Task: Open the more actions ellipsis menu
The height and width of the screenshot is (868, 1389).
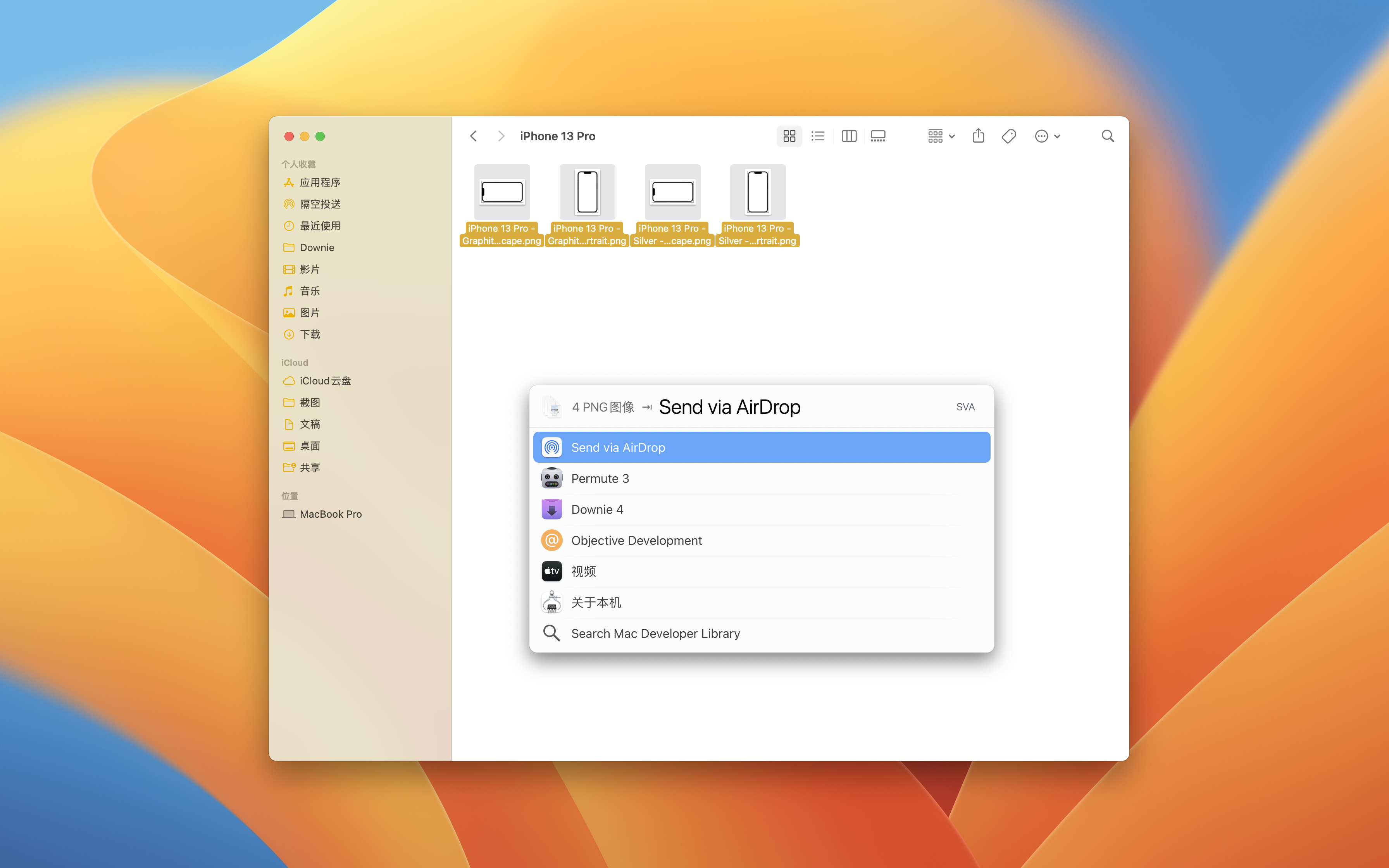Action: [1048, 136]
